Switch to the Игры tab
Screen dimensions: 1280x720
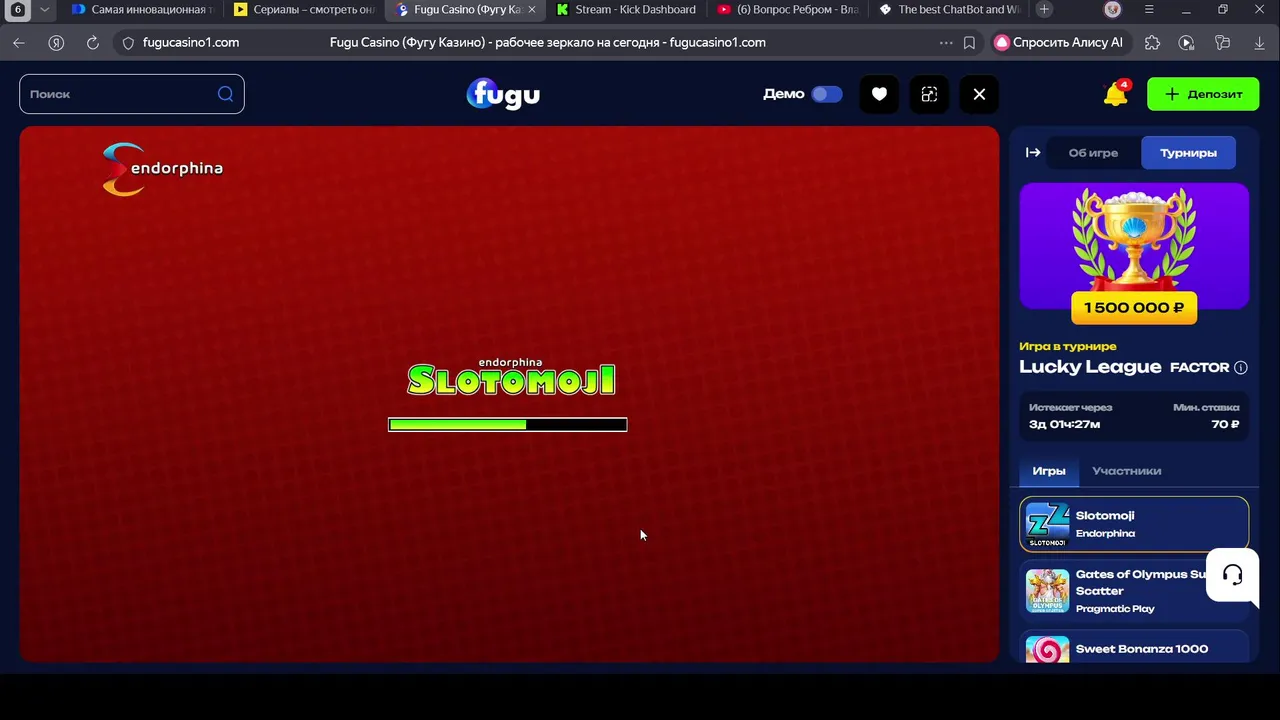[1049, 471]
